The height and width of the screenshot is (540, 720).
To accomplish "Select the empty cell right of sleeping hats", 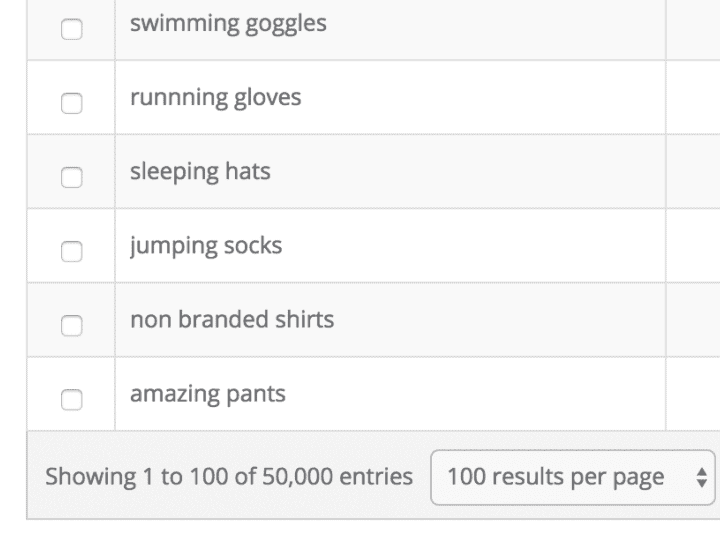I will [x=692, y=171].
